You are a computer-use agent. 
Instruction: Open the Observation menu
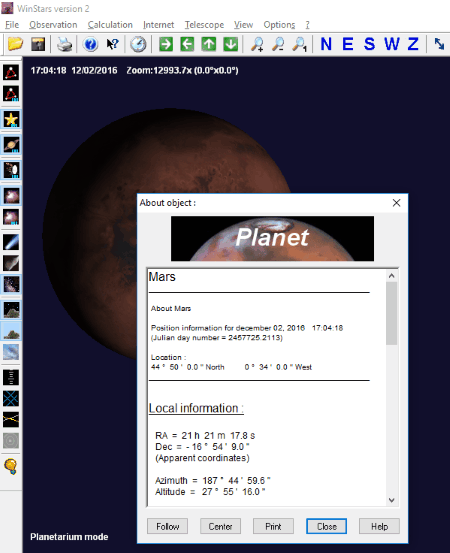coord(53,25)
